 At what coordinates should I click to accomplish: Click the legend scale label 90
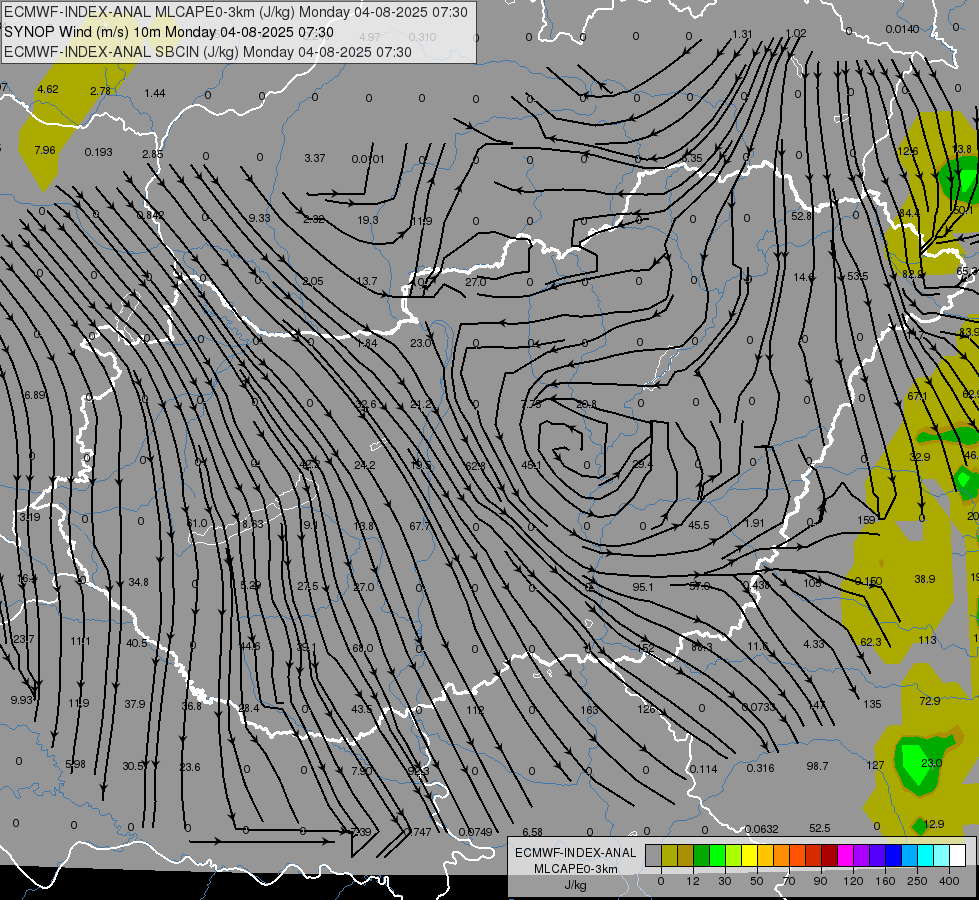[x=820, y=881]
